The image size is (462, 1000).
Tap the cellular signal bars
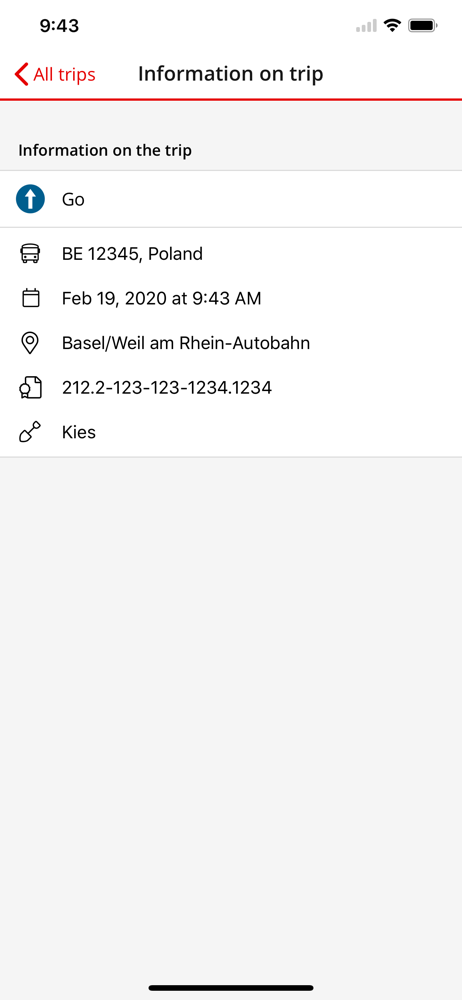pos(366,26)
